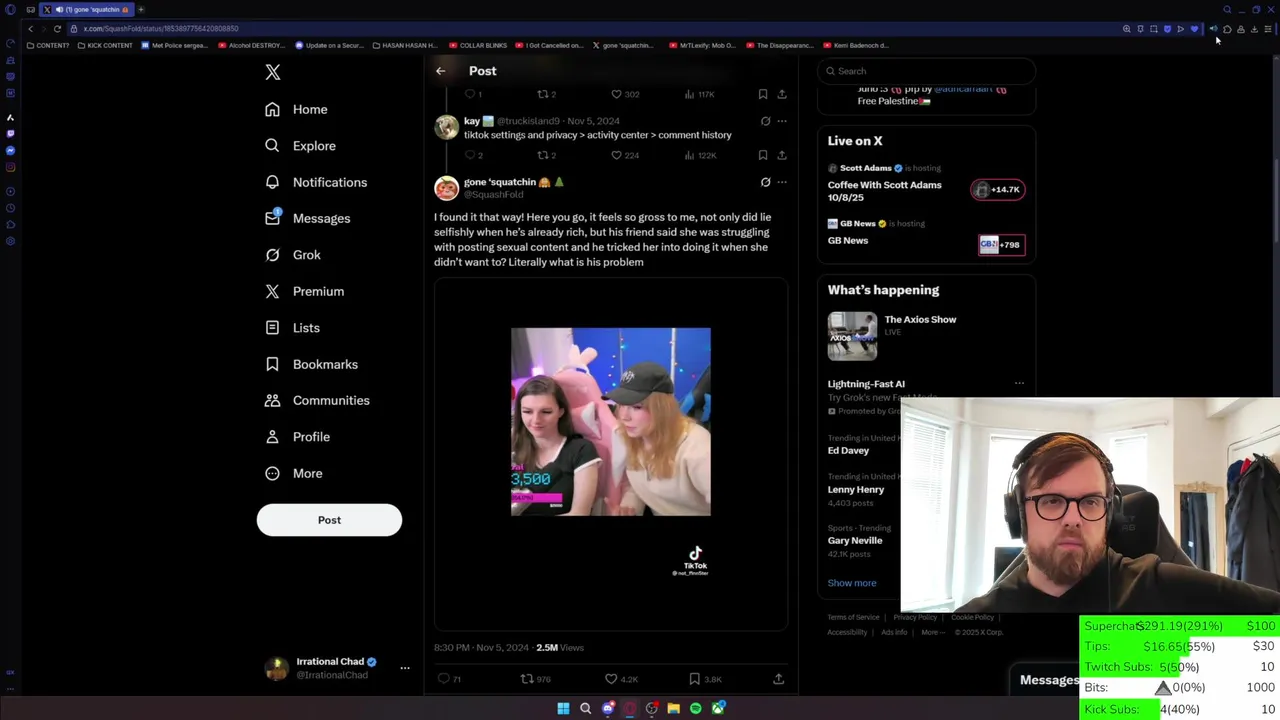Open the Premium page
1280x720 pixels.
click(x=304, y=291)
